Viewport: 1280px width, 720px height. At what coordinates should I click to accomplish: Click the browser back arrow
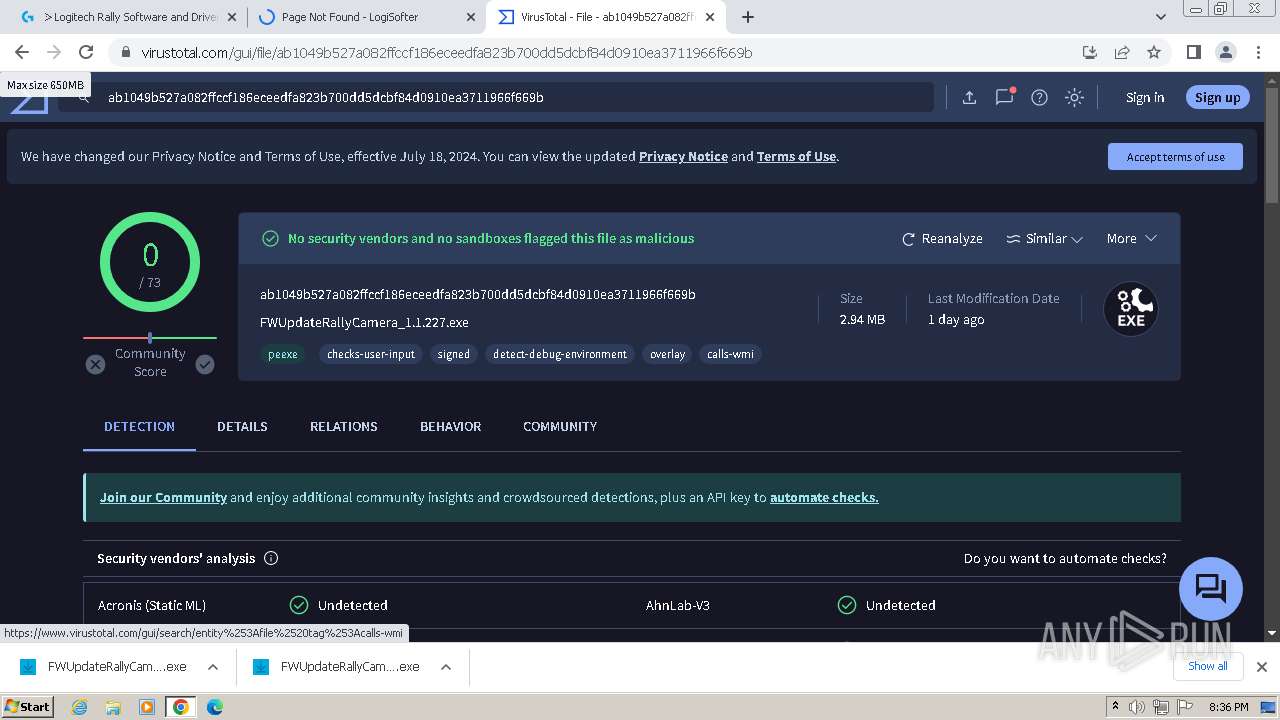(x=22, y=52)
